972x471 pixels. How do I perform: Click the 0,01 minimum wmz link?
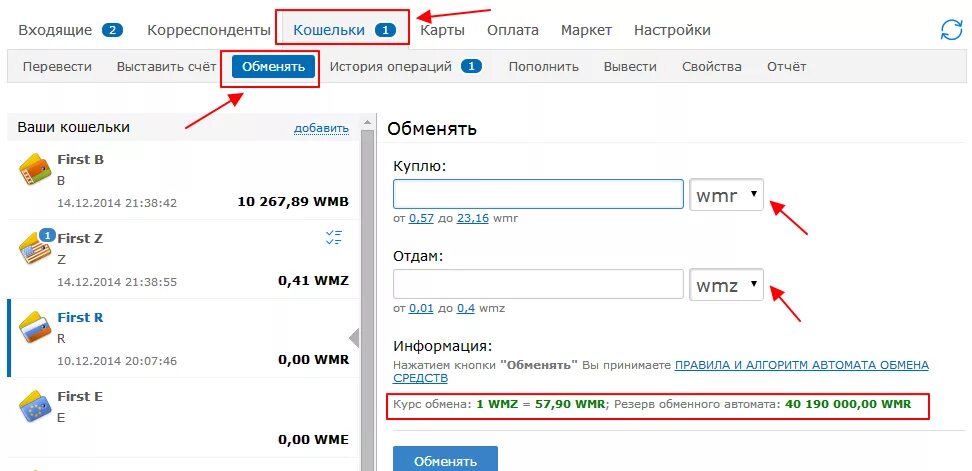coord(422,308)
